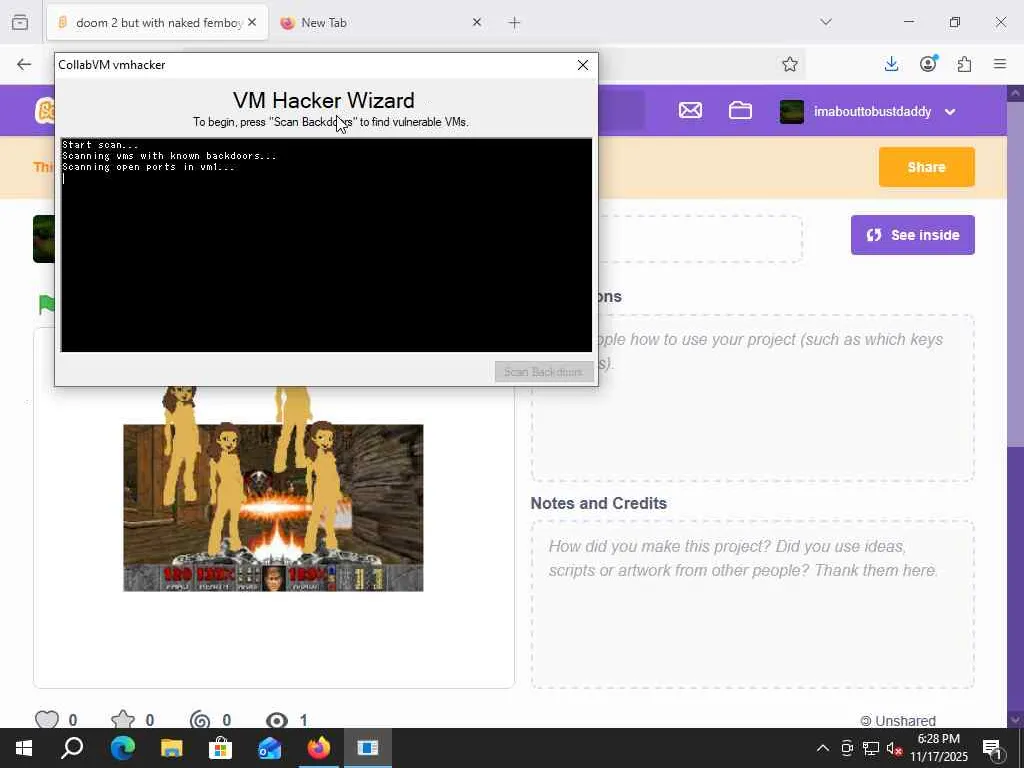
Task: Expand the list all tabs chevron
Action: tap(826, 22)
